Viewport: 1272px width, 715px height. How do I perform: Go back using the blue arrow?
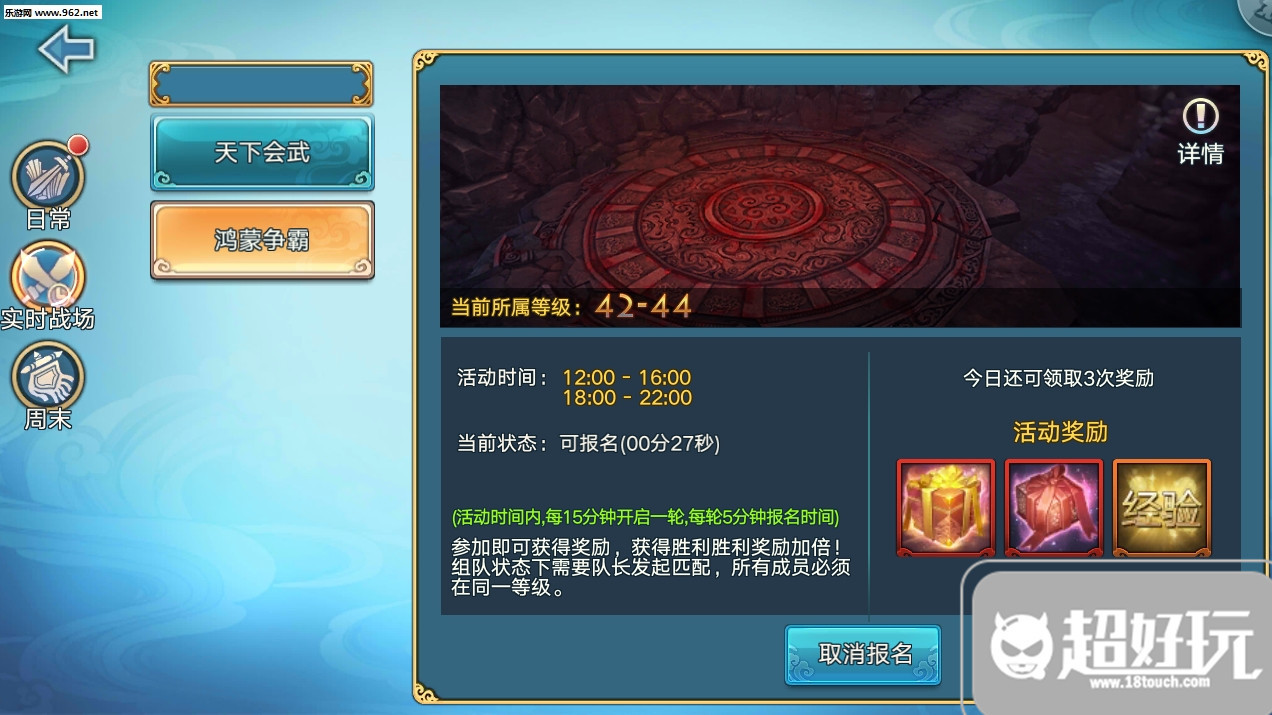pyautogui.click(x=66, y=49)
